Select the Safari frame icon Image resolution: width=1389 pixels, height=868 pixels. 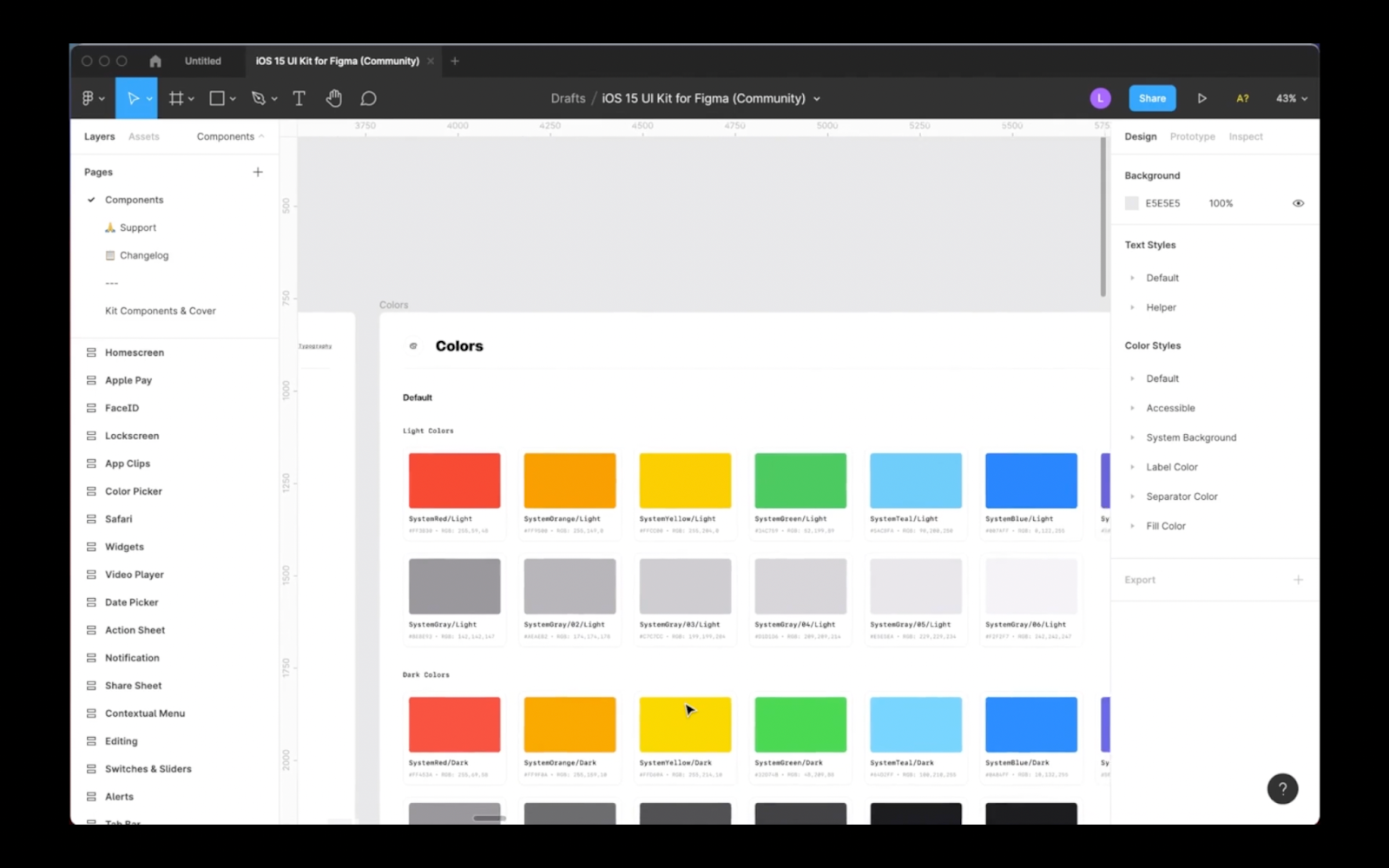[91, 519]
